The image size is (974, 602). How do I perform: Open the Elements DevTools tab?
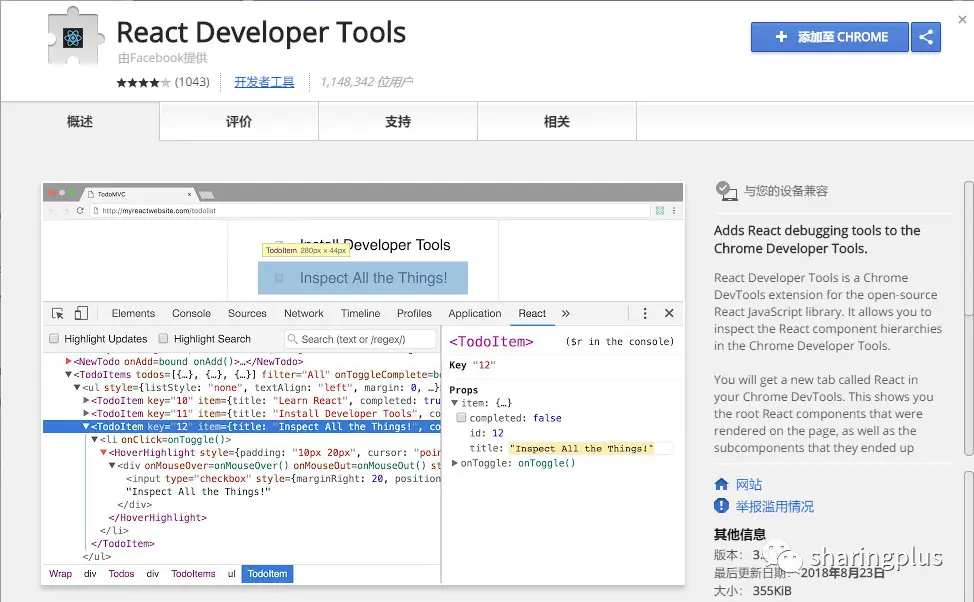tap(133, 313)
